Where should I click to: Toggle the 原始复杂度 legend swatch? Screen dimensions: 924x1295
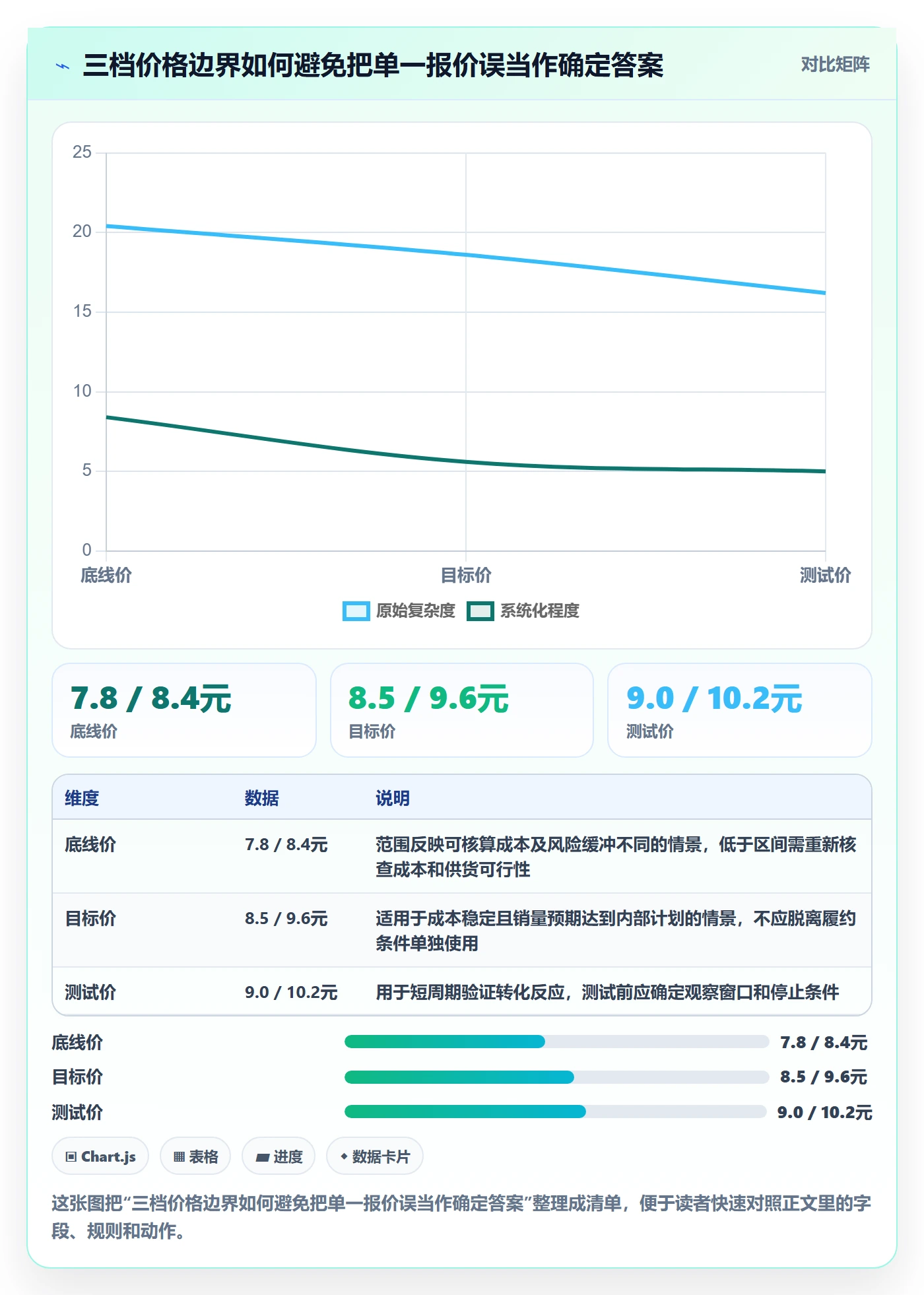pos(356,611)
